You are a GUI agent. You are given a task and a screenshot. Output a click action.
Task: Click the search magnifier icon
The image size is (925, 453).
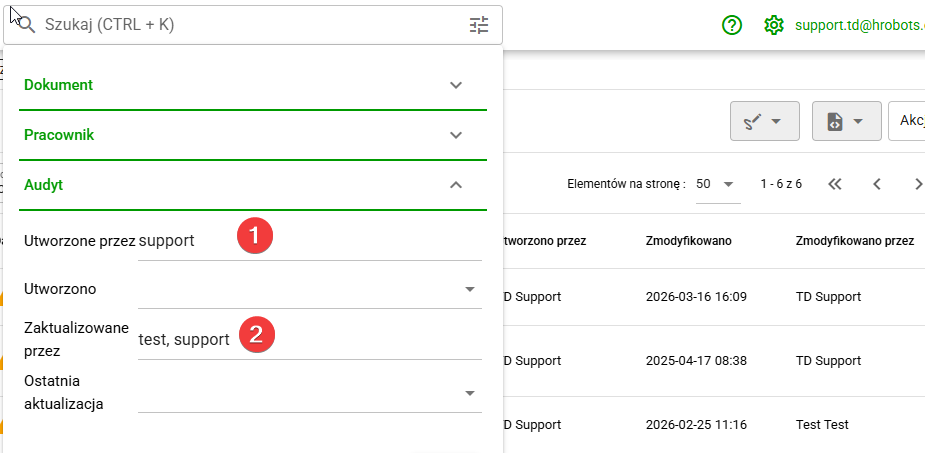pyautogui.click(x=26, y=25)
